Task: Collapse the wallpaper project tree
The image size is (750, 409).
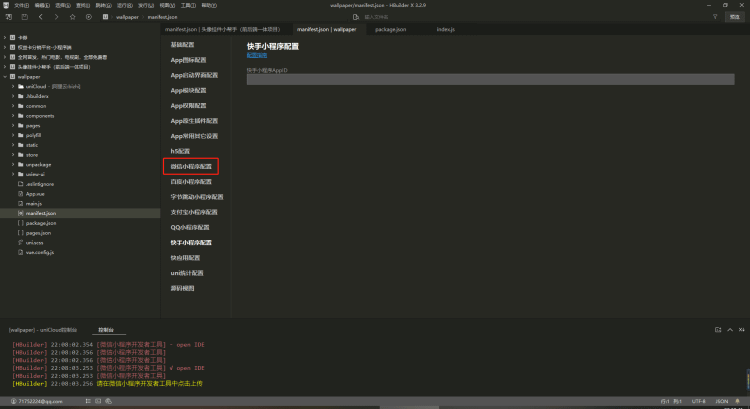Action: pos(5,77)
